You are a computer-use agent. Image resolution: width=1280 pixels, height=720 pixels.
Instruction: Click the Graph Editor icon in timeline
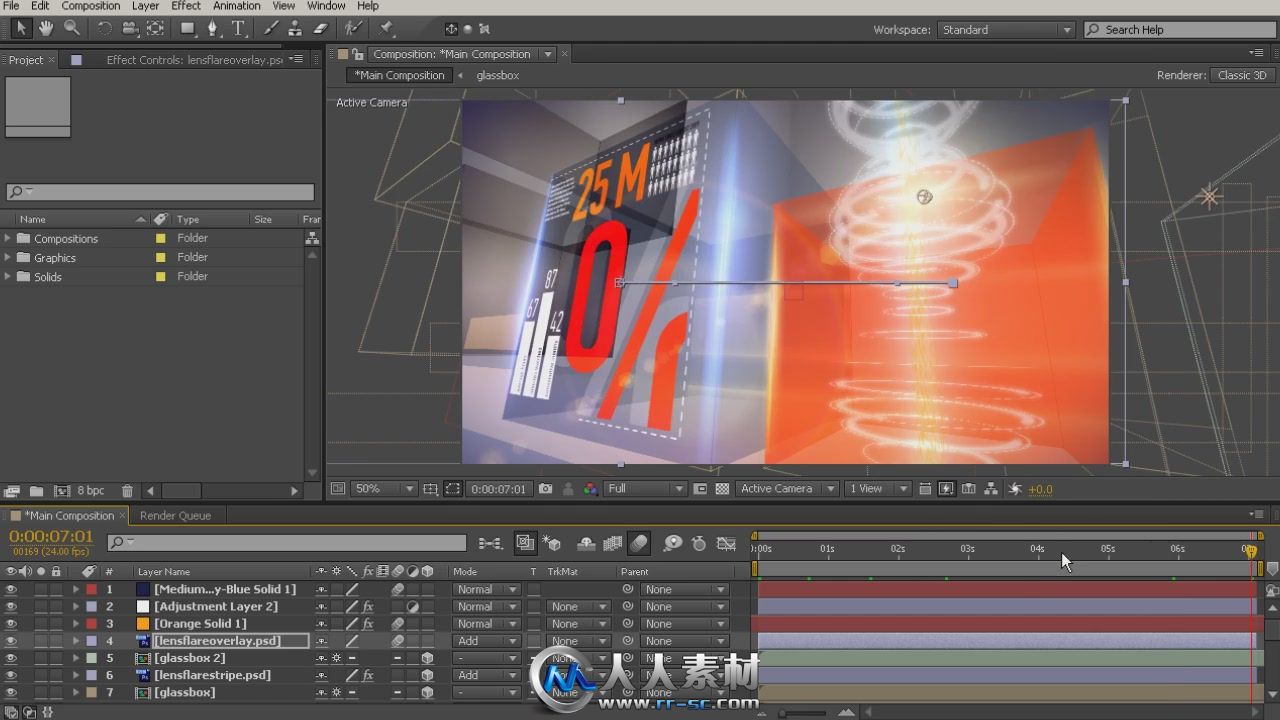727,543
